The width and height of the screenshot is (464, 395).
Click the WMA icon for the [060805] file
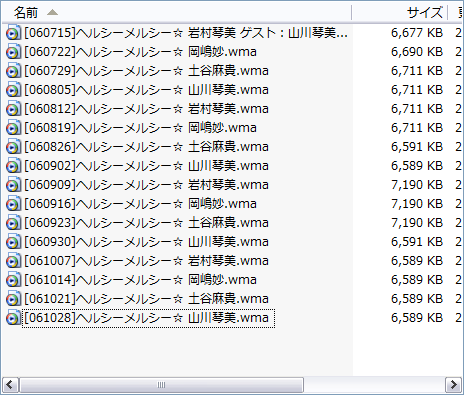(13, 90)
